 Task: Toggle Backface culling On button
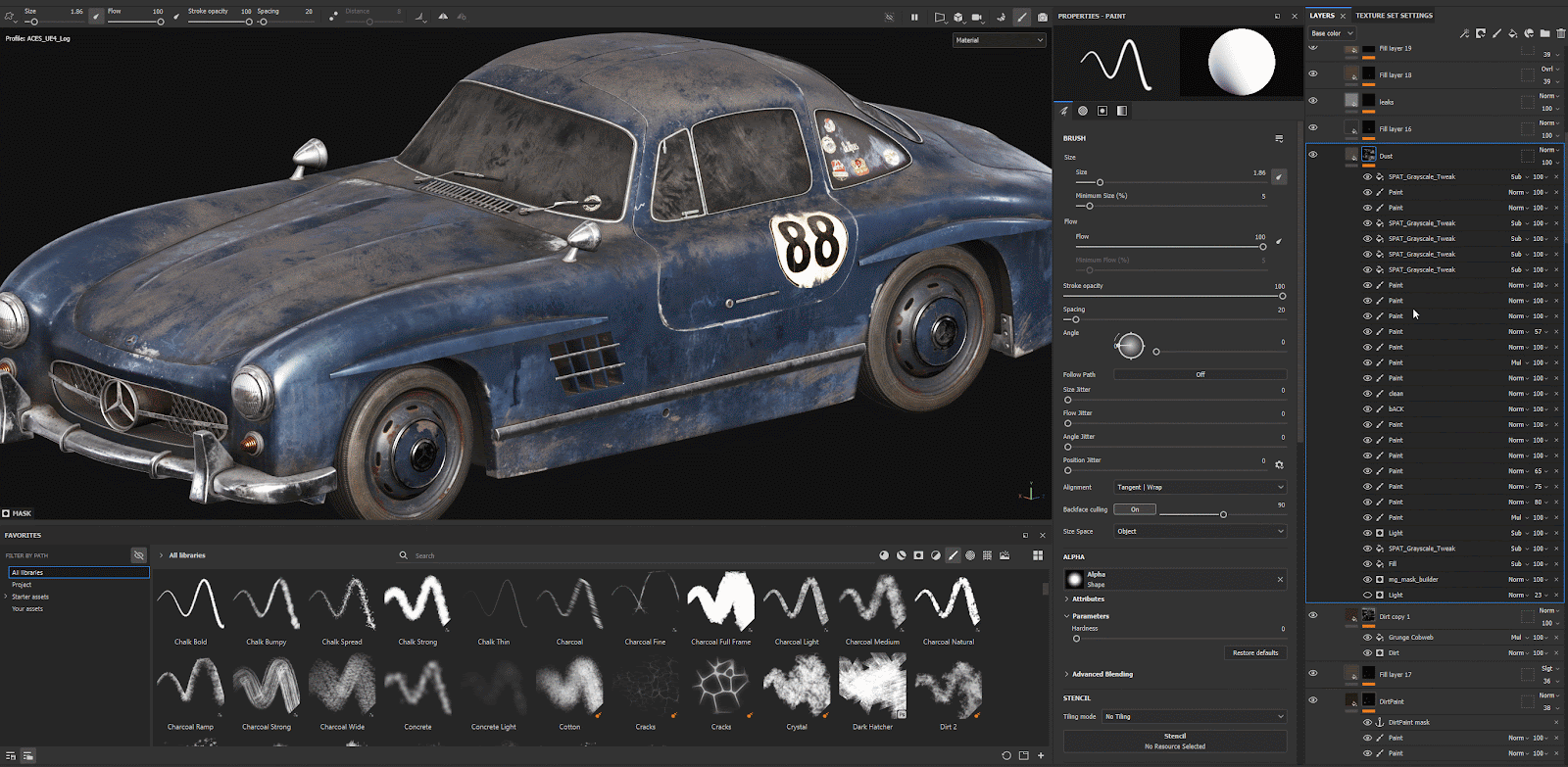[1135, 509]
